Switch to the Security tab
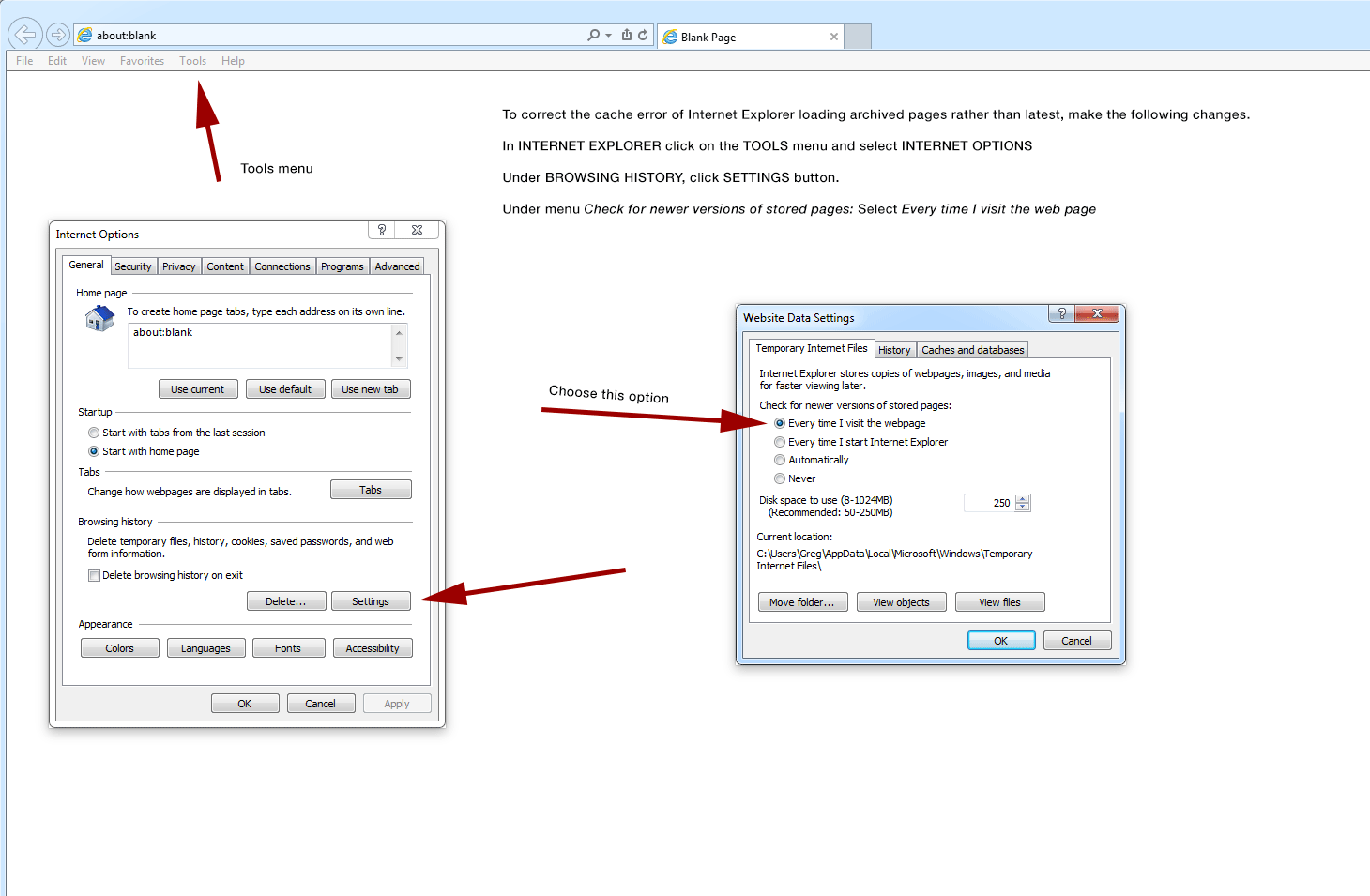Image resolution: width=1370 pixels, height=896 pixels. tap(133, 266)
